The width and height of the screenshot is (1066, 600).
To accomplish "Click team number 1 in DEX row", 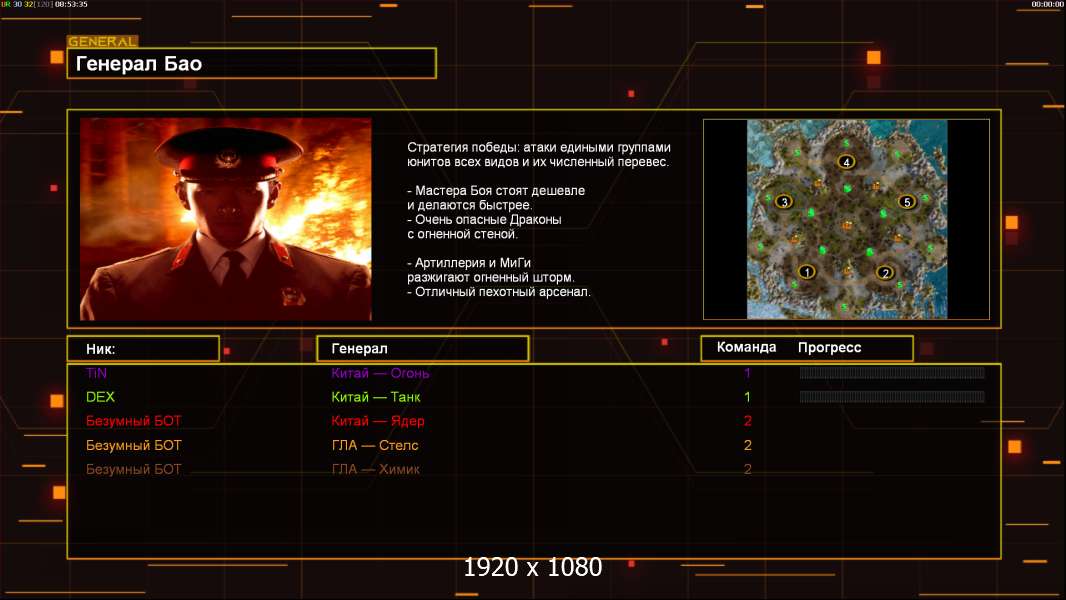I will 747,397.
